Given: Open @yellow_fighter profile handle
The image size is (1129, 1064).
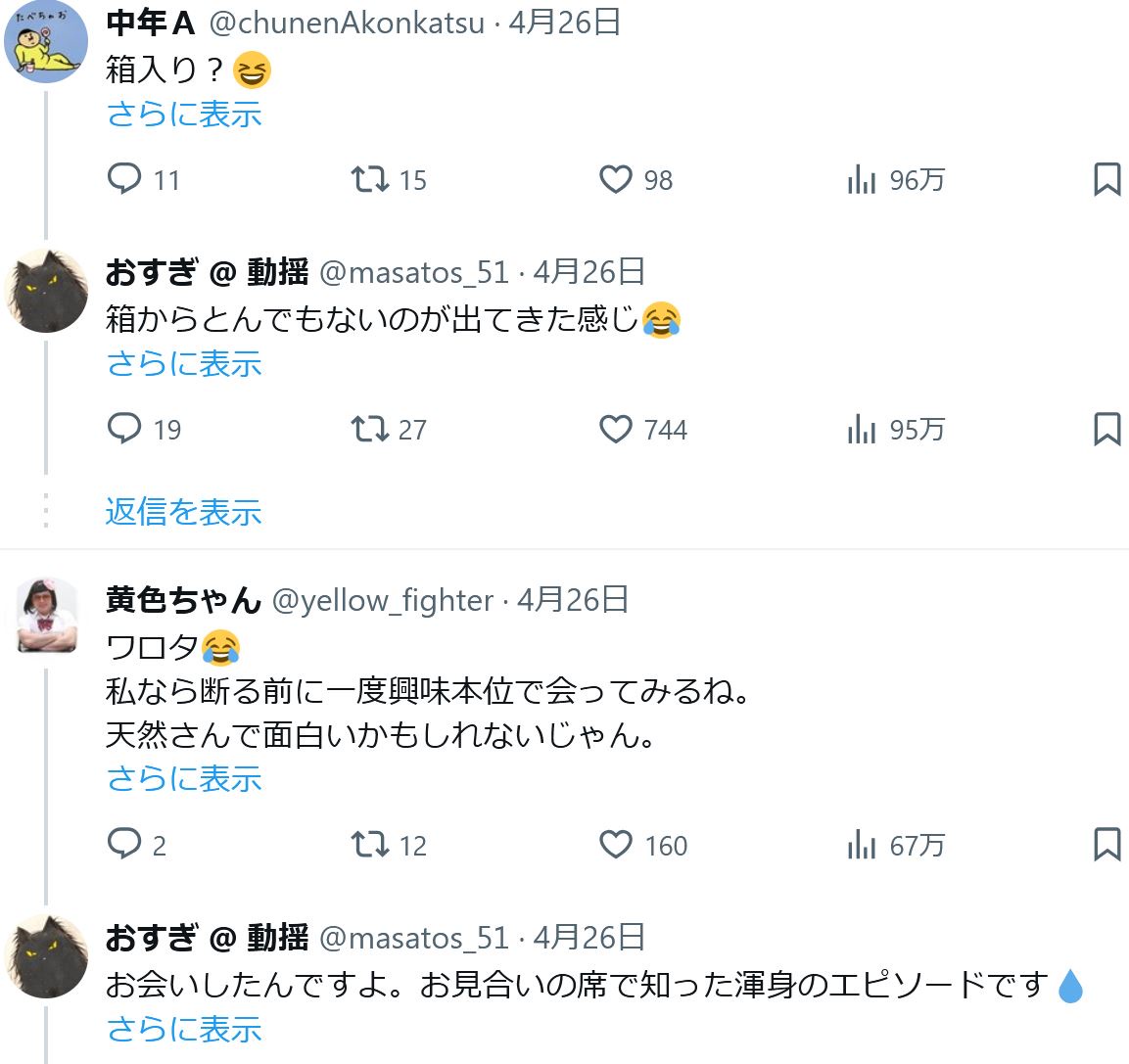Looking at the screenshot, I should click(x=382, y=600).
